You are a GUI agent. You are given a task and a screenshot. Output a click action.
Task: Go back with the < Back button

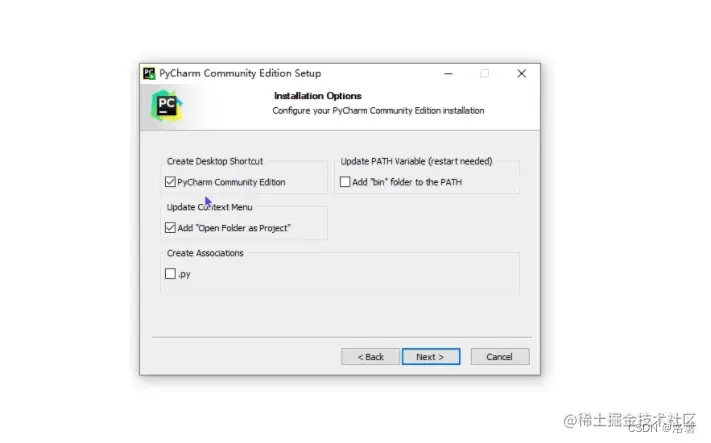[x=370, y=357]
